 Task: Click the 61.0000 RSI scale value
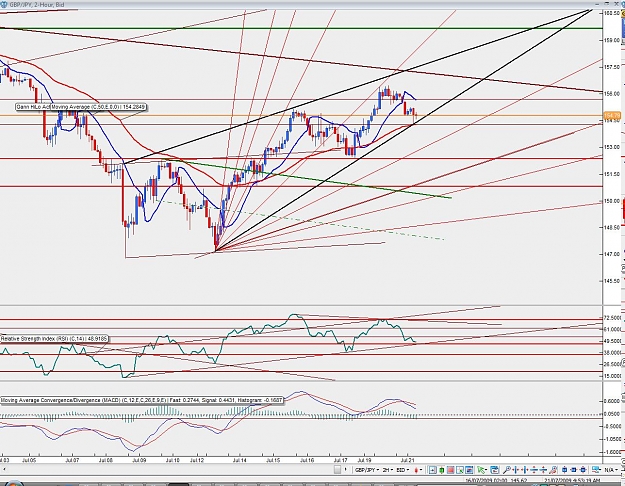point(613,329)
